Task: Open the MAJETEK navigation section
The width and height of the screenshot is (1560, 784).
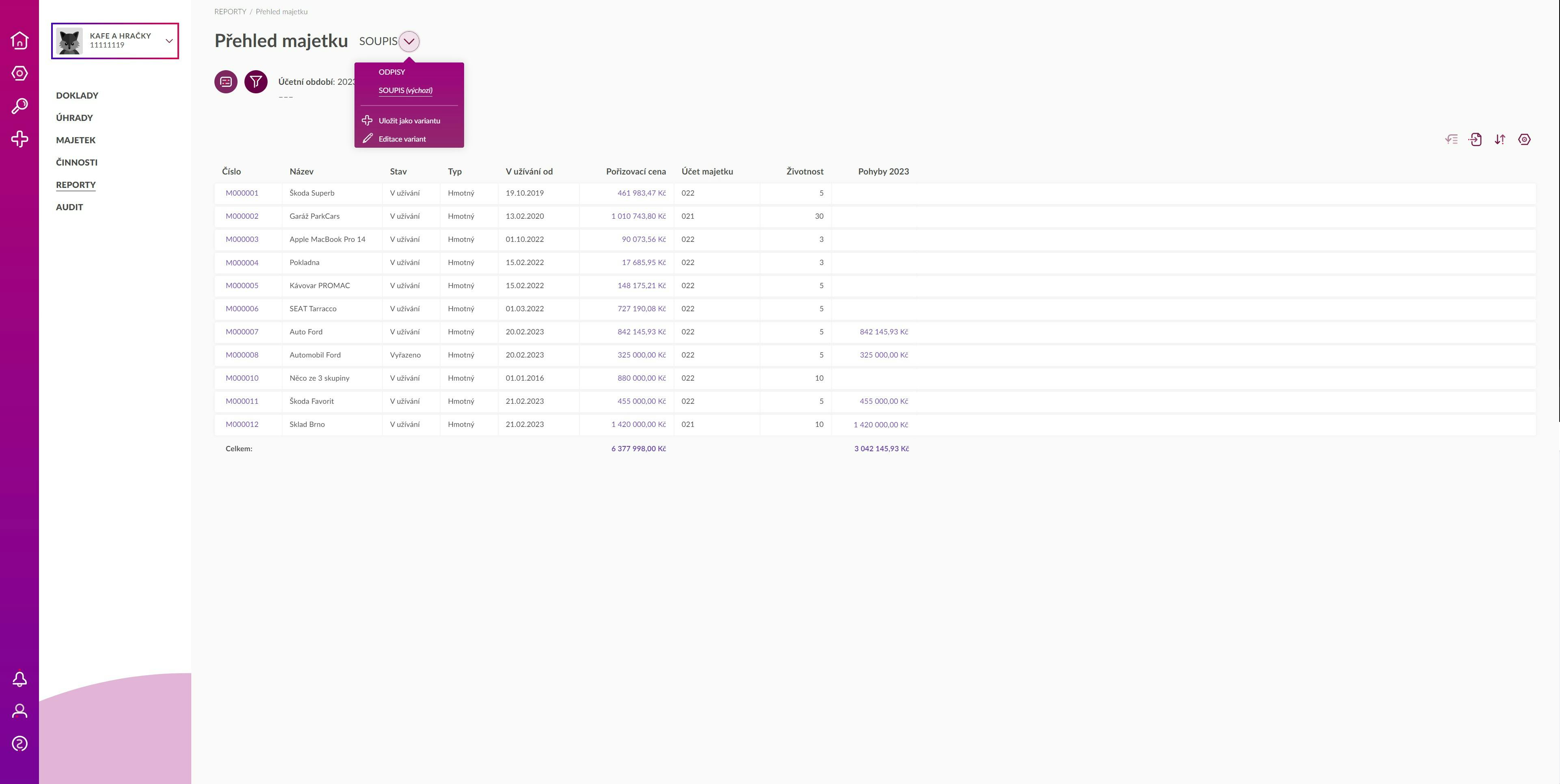Action: pyautogui.click(x=76, y=140)
